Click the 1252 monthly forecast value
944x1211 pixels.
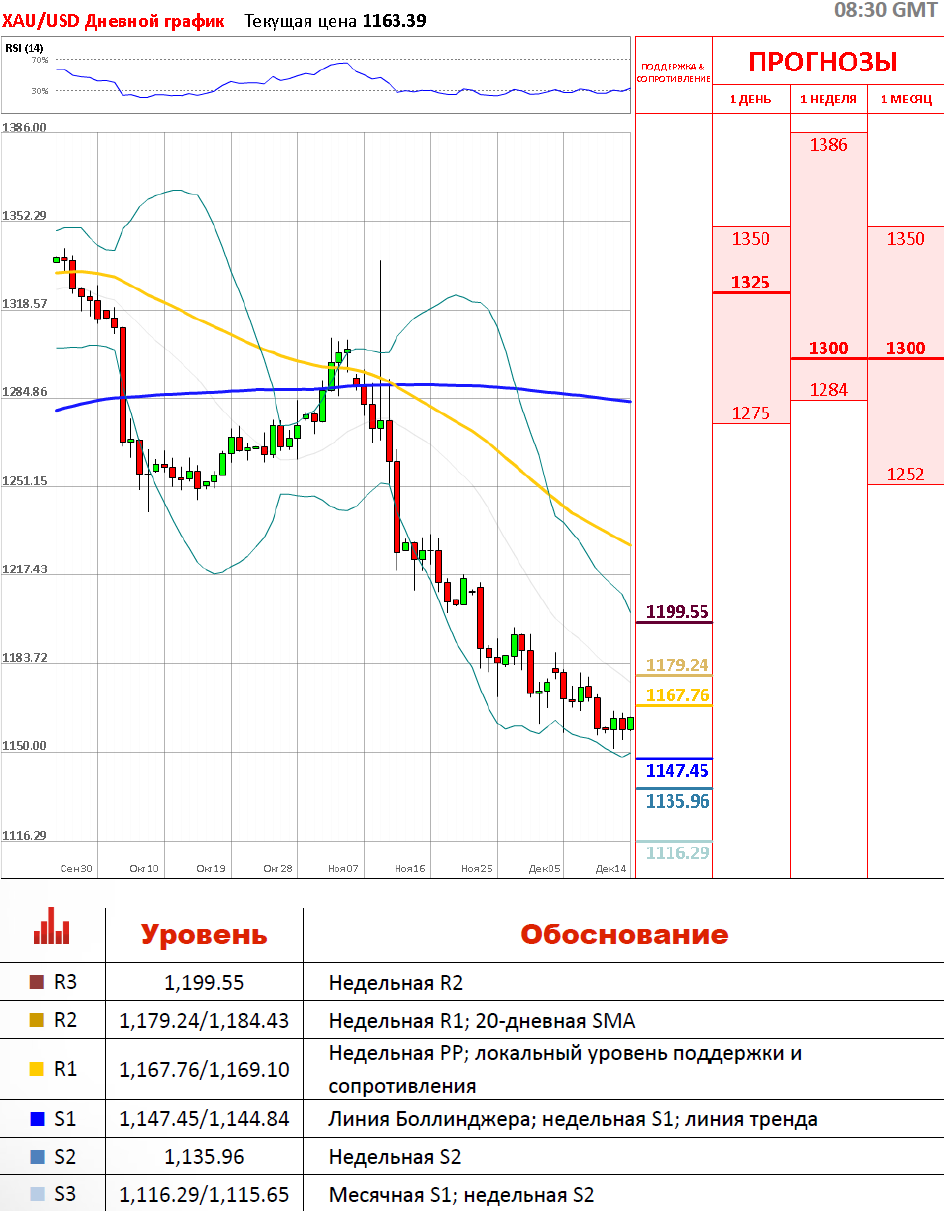click(x=905, y=474)
